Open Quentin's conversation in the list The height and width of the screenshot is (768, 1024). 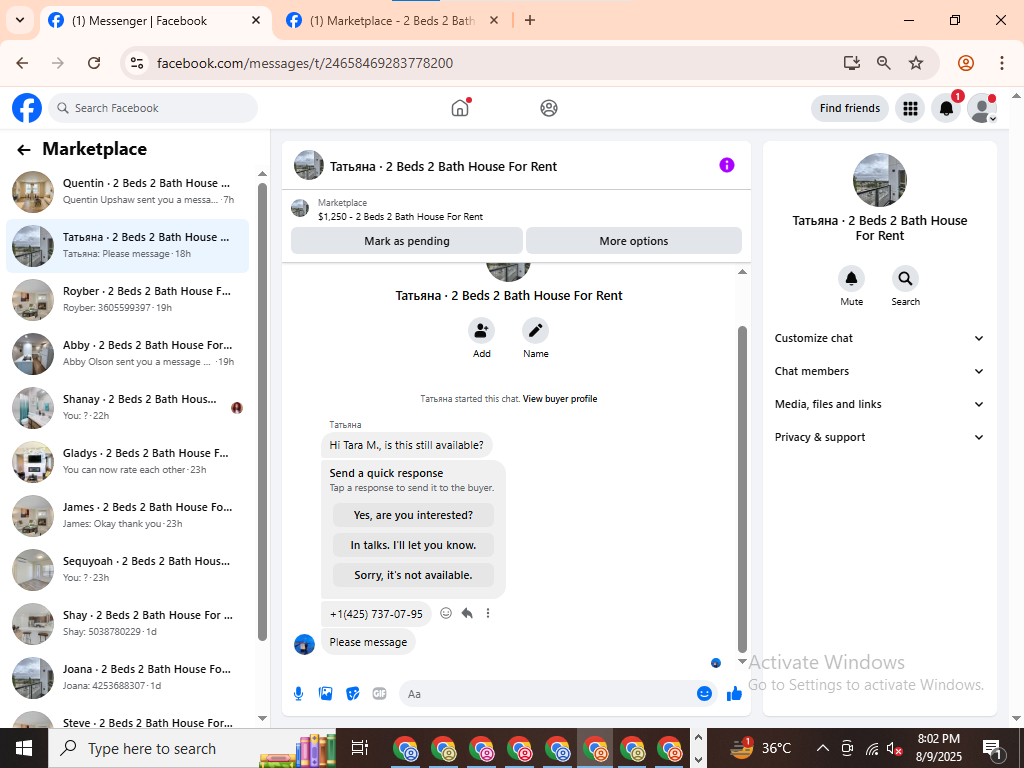(x=127, y=191)
